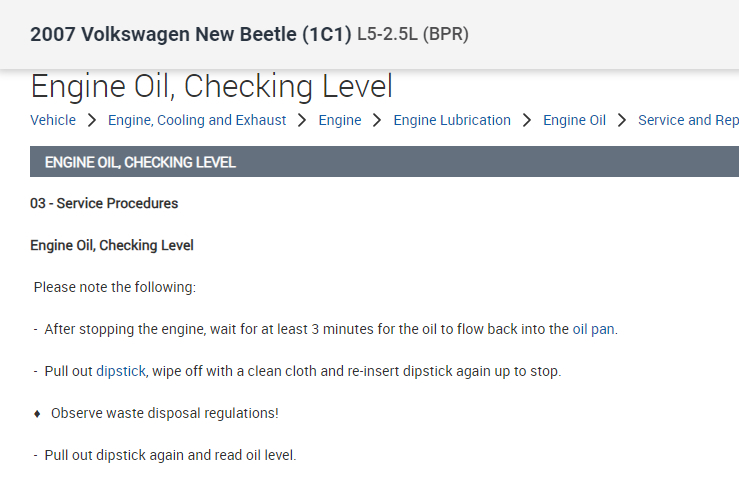Click the L5-2.5L (BPR) engine label

413,34
